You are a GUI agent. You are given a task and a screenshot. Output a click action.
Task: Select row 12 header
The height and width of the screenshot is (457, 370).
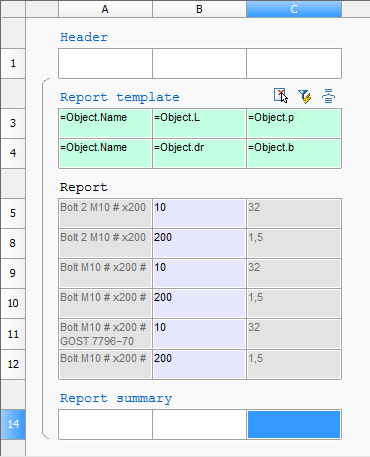click(x=13, y=364)
